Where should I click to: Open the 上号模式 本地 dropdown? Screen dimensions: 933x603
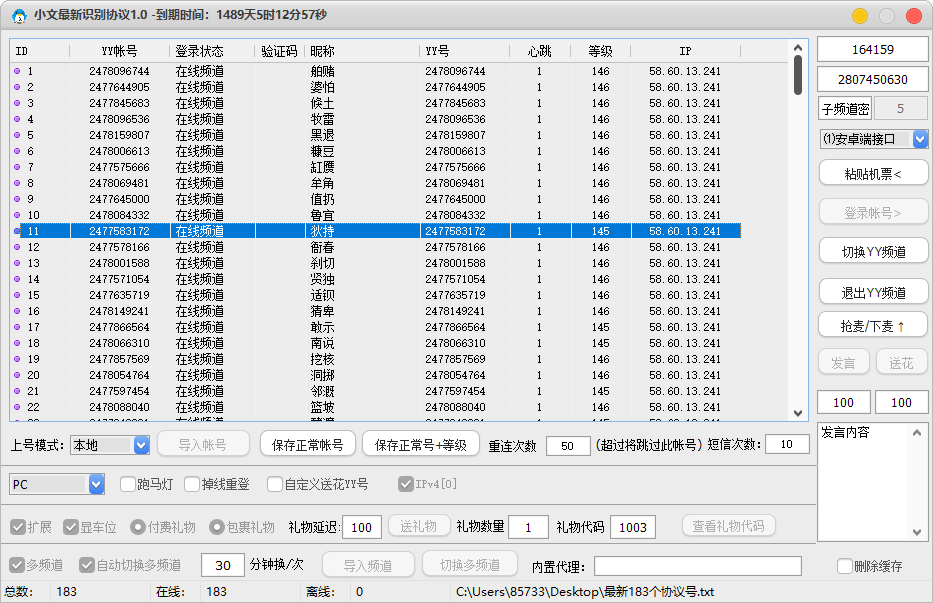(141, 445)
